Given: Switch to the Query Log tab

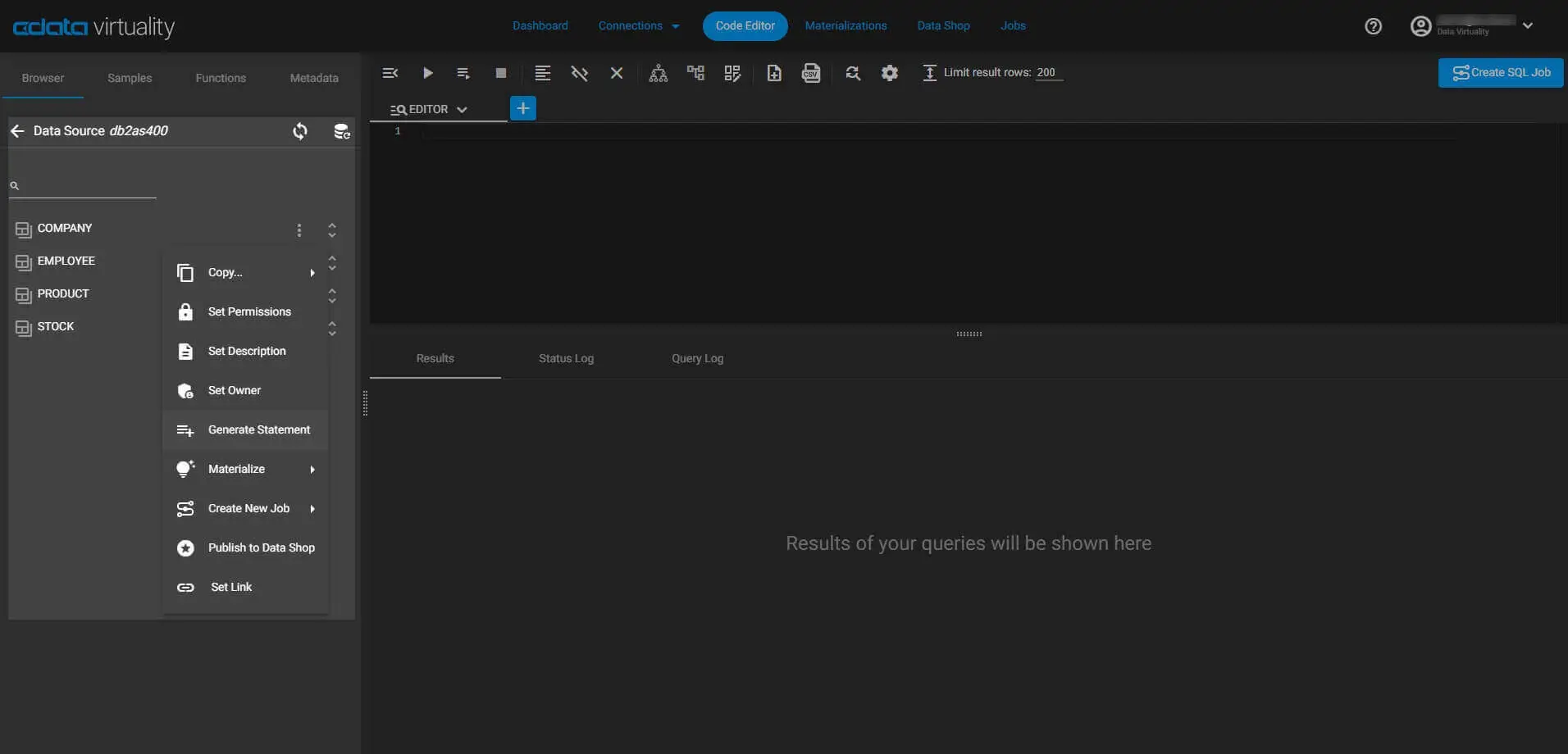Looking at the screenshot, I should coord(697,358).
